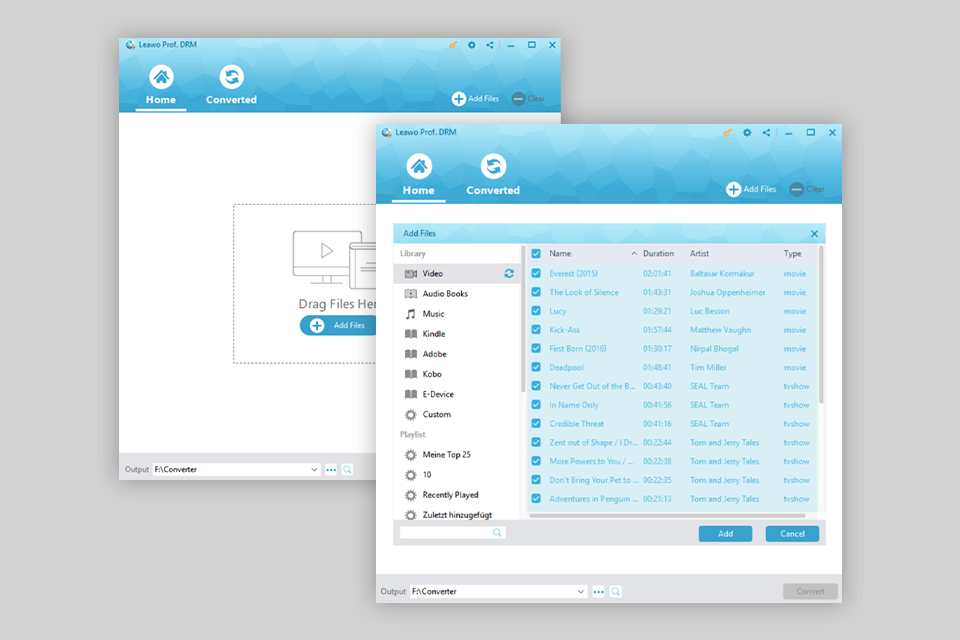Uncheck the Everest (2015) checkbox
The height and width of the screenshot is (640, 960).
click(537, 273)
